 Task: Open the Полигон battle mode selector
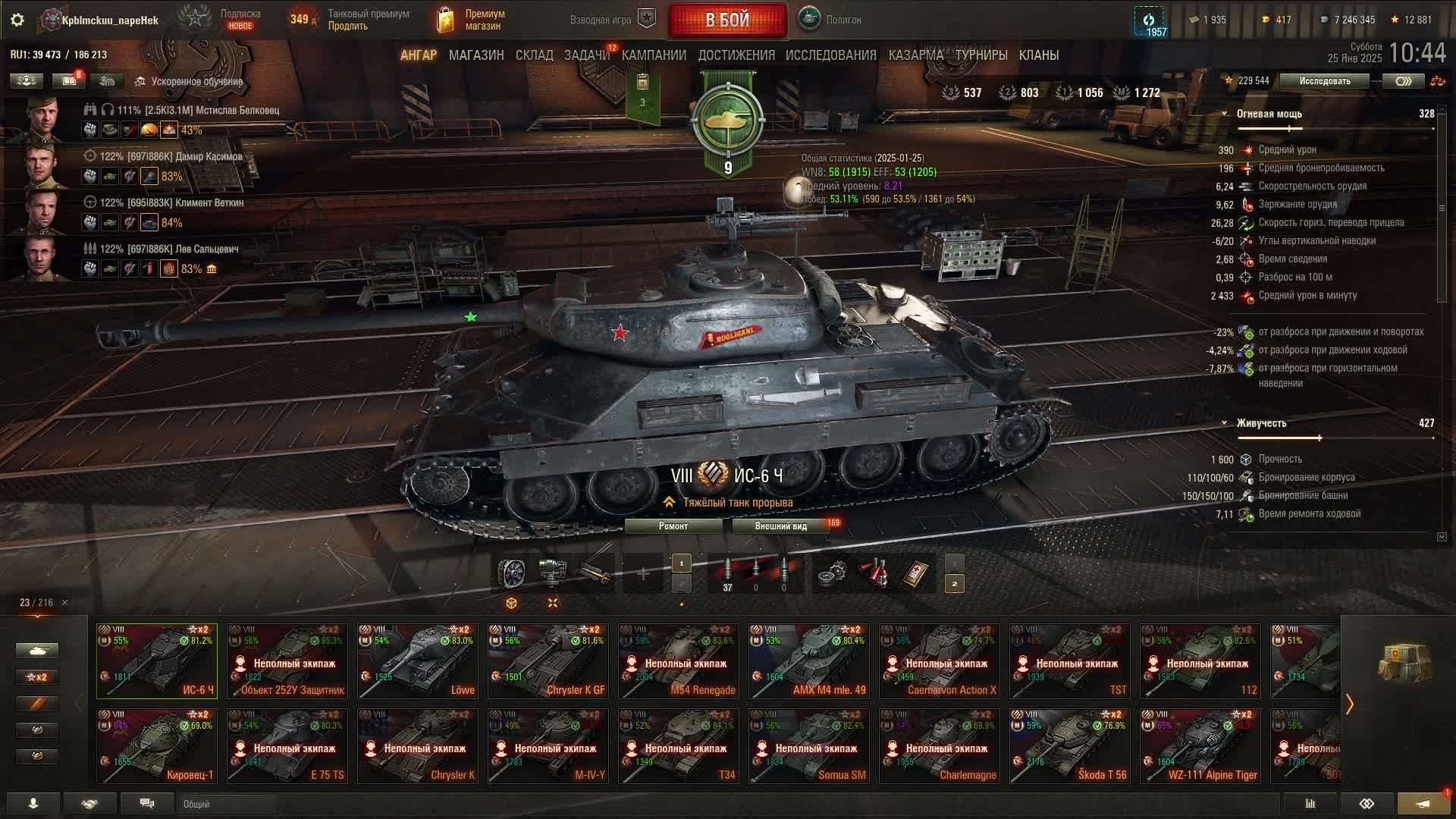pos(831,20)
